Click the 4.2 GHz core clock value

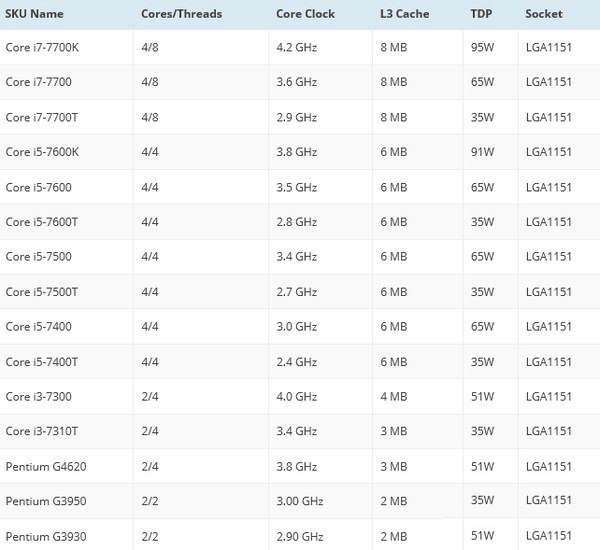pyautogui.click(x=297, y=47)
